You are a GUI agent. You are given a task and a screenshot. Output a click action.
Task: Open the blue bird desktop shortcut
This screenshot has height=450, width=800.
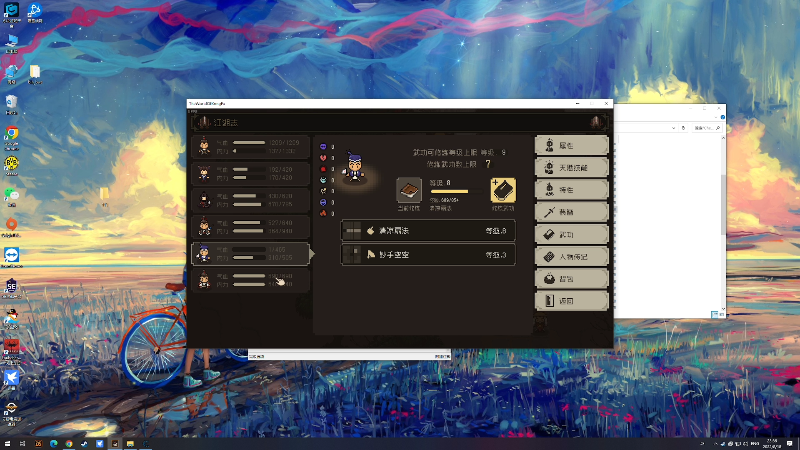click(x=11, y=378)
